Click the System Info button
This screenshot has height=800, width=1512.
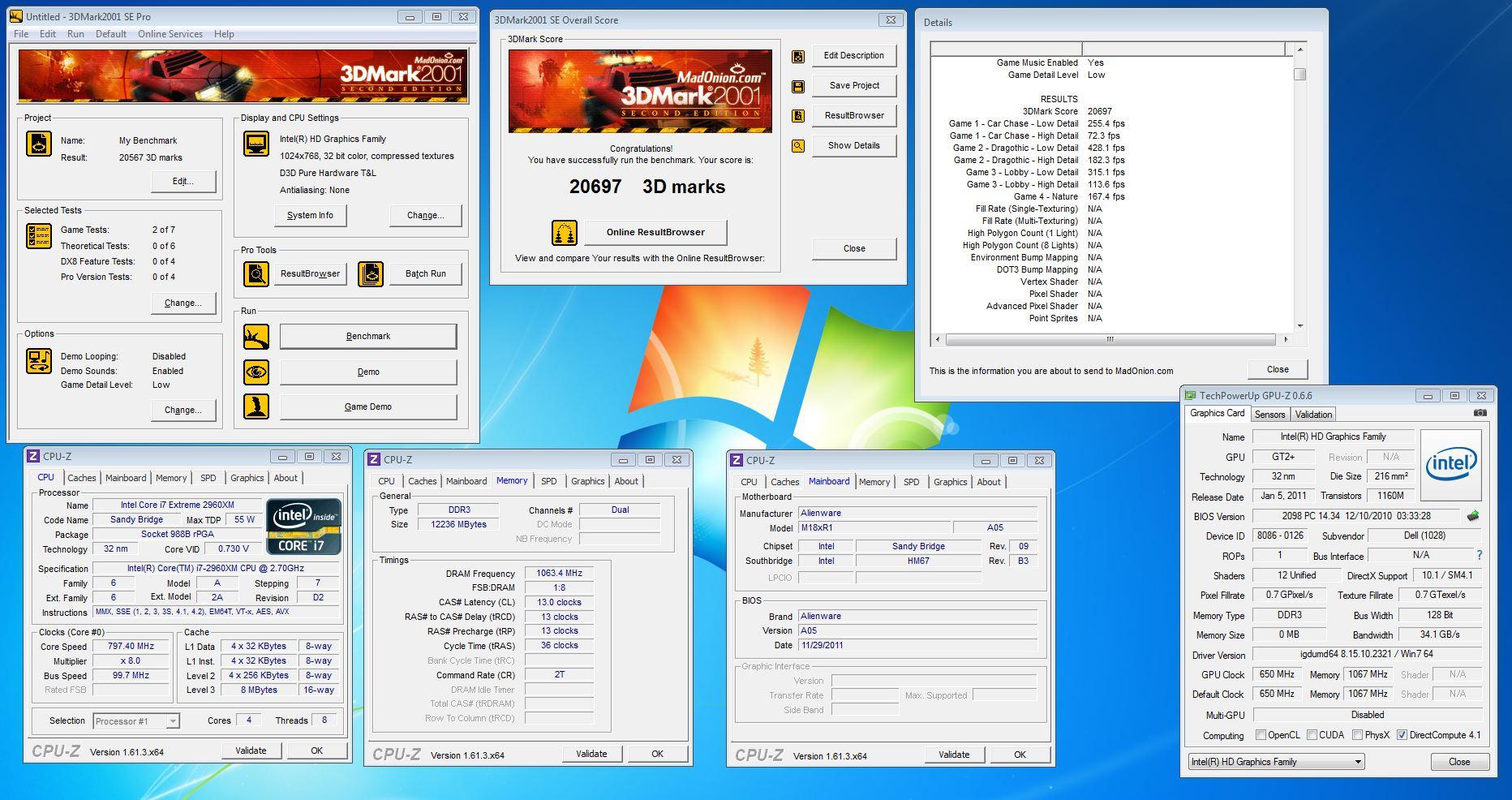click(x=310, y=216)
